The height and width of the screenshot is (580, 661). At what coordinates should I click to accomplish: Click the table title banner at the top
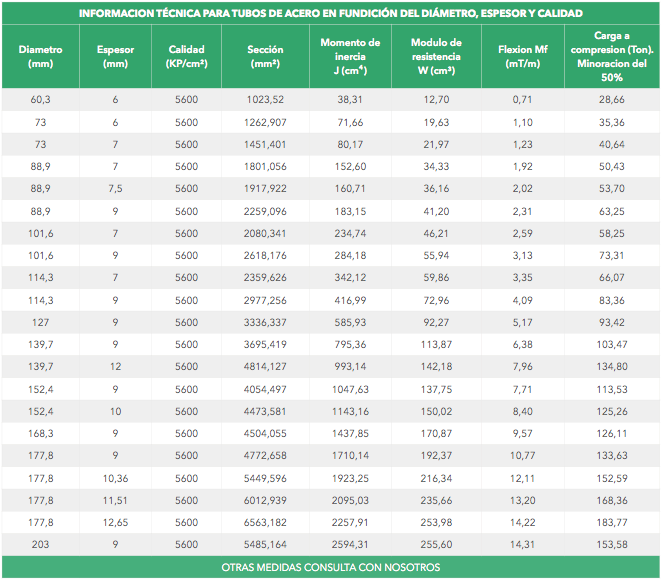click(330, 13)
